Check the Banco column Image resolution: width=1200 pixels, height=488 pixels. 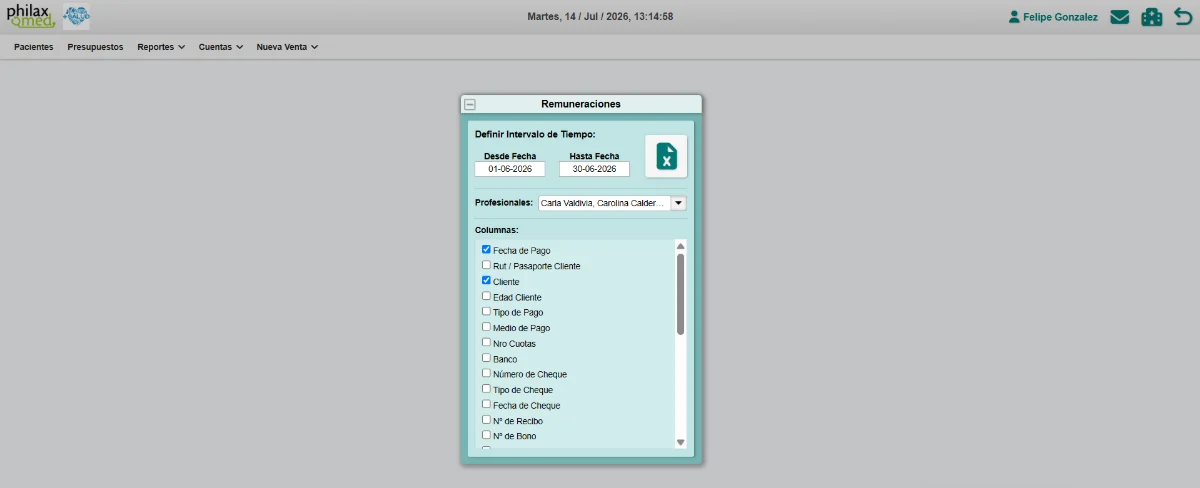(x=486, y=358)
